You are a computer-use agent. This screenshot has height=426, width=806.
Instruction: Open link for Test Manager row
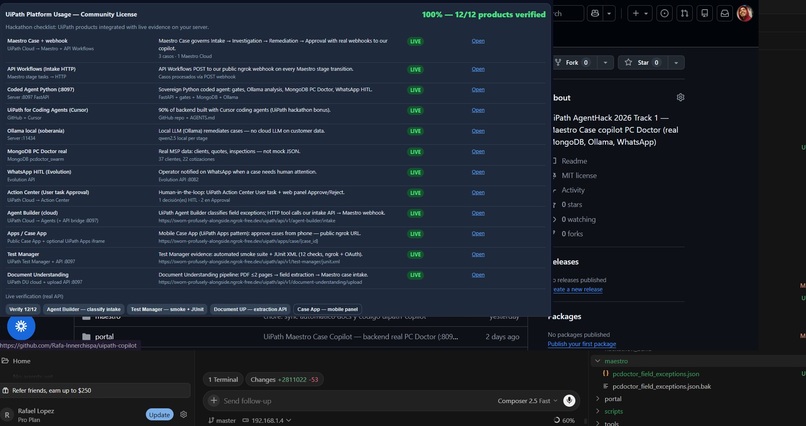478,254
